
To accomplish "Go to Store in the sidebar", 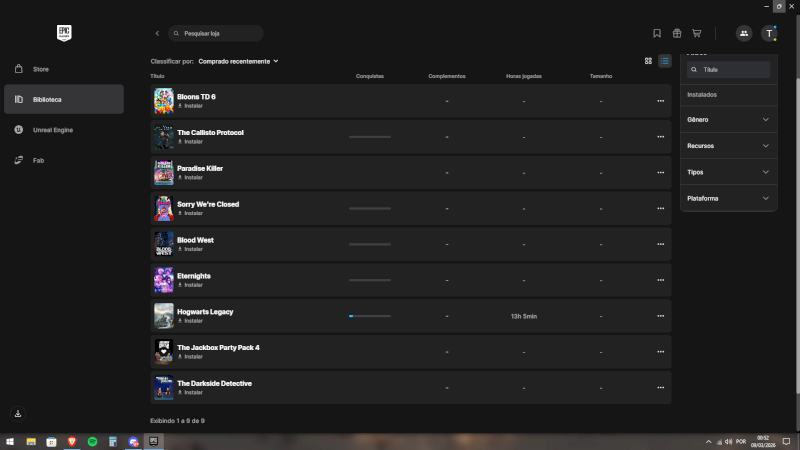I will point(41,69).
